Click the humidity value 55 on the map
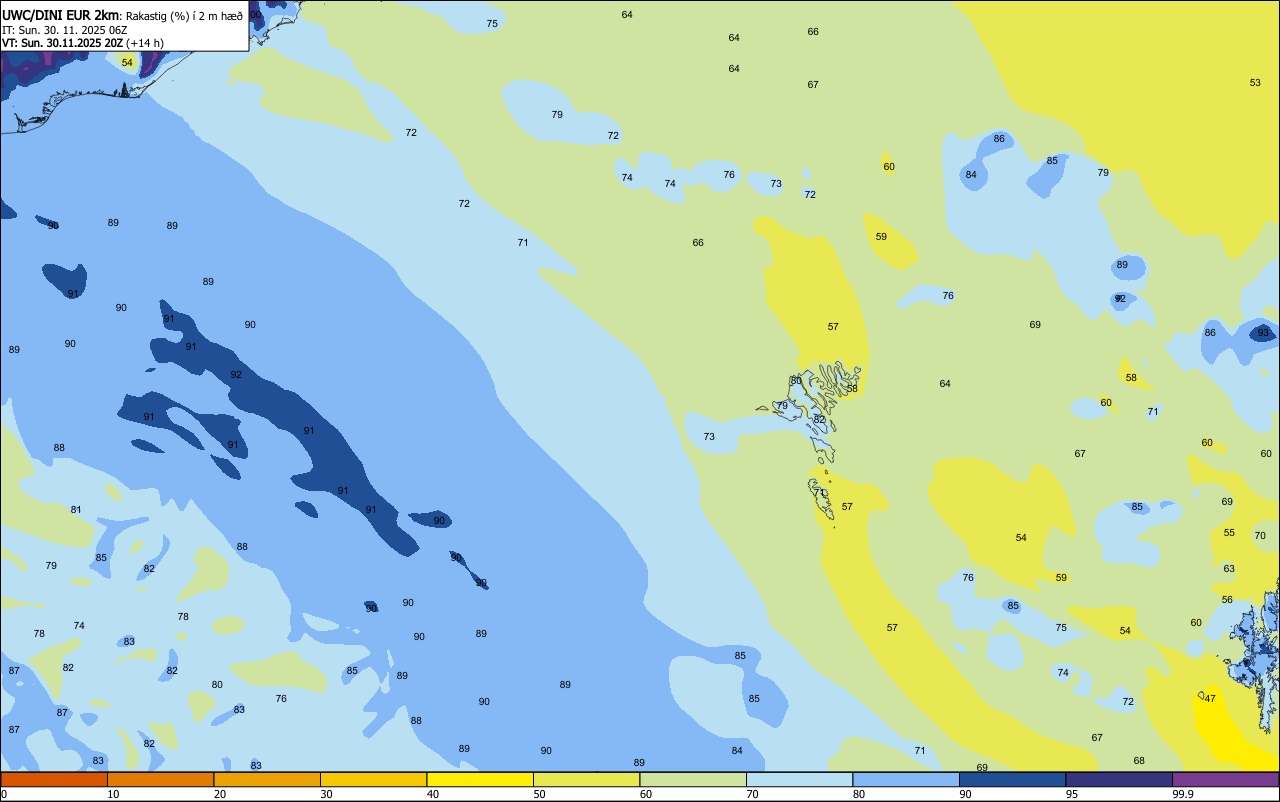This screenshot has height=802, width=1280. pos(1229,533)
